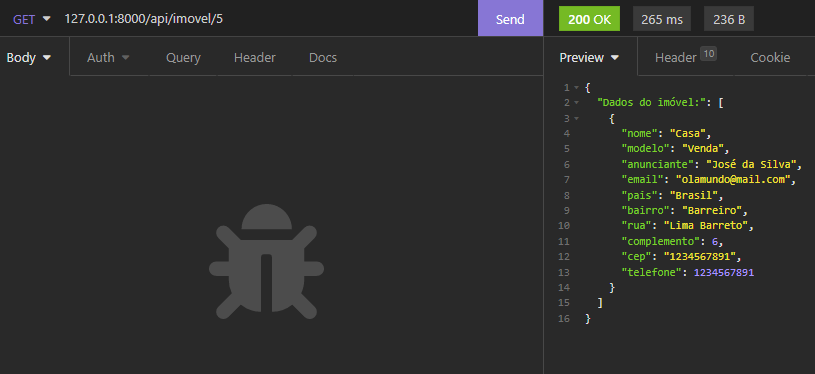Collapse the JSON root object at line 1
The width and height of the screenshot is (815, 374).
576,88
